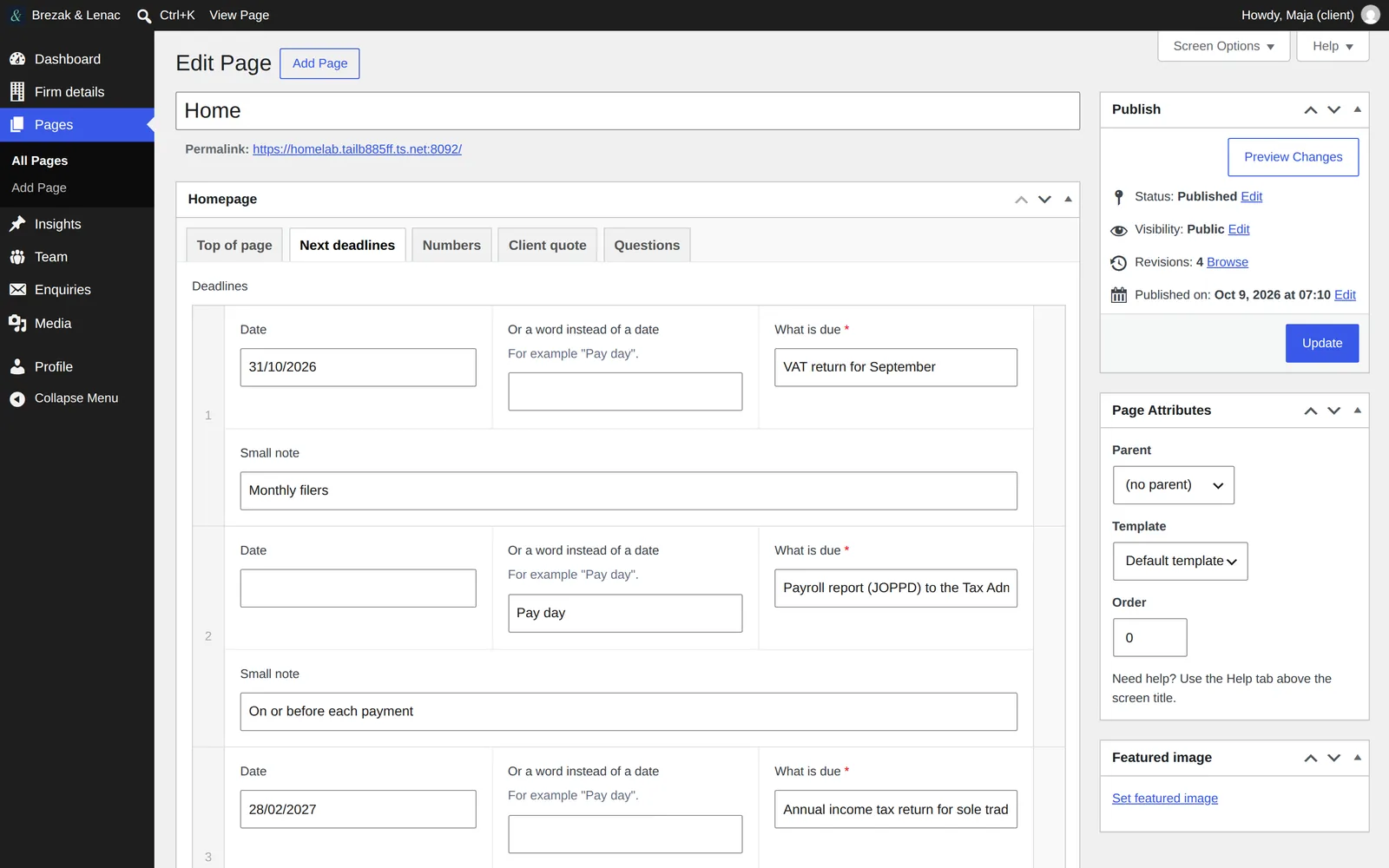Image resolution: width=1389 pixels, height=868 pixels.
Task: Click the Collapse Menu arrow icon
Action: 17,398
